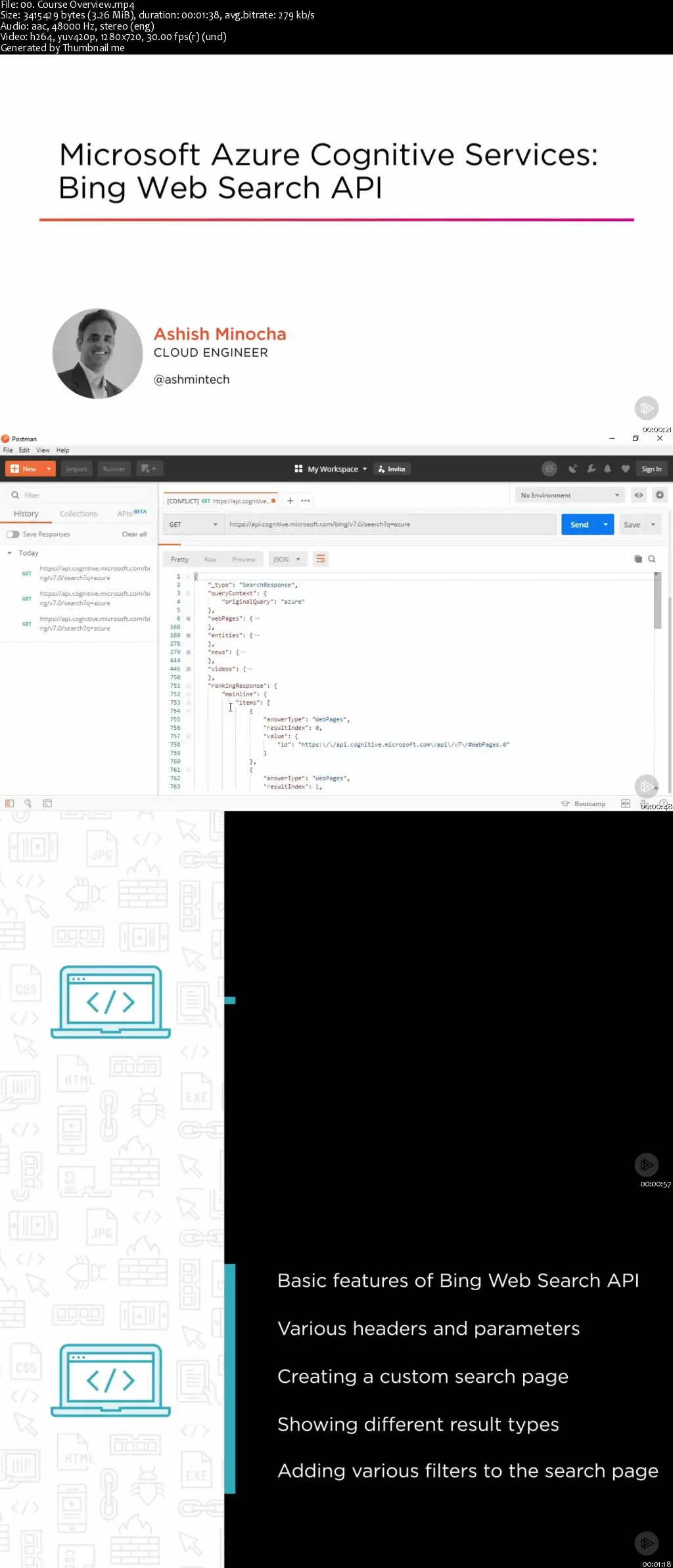
Task: Click the Save request button
Action: click(x=632, y=524)
